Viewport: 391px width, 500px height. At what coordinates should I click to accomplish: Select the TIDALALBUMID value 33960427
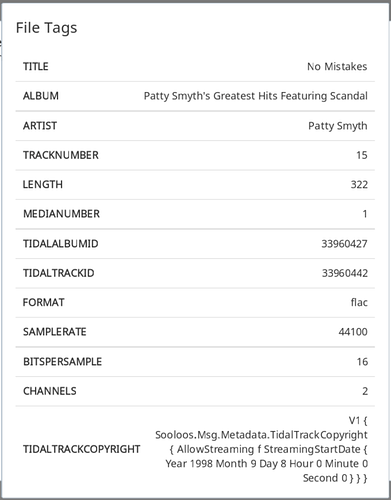(344, 244)
